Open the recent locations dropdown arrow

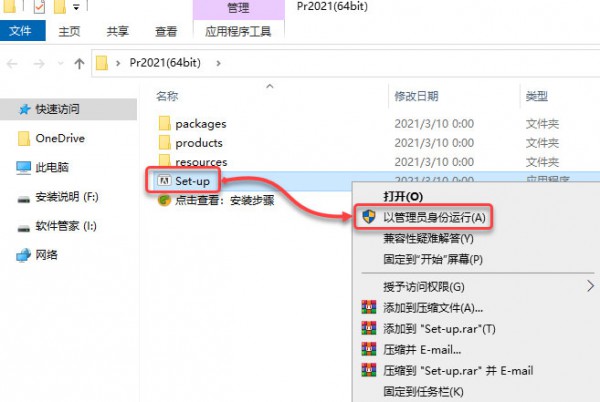pos(60,63)
